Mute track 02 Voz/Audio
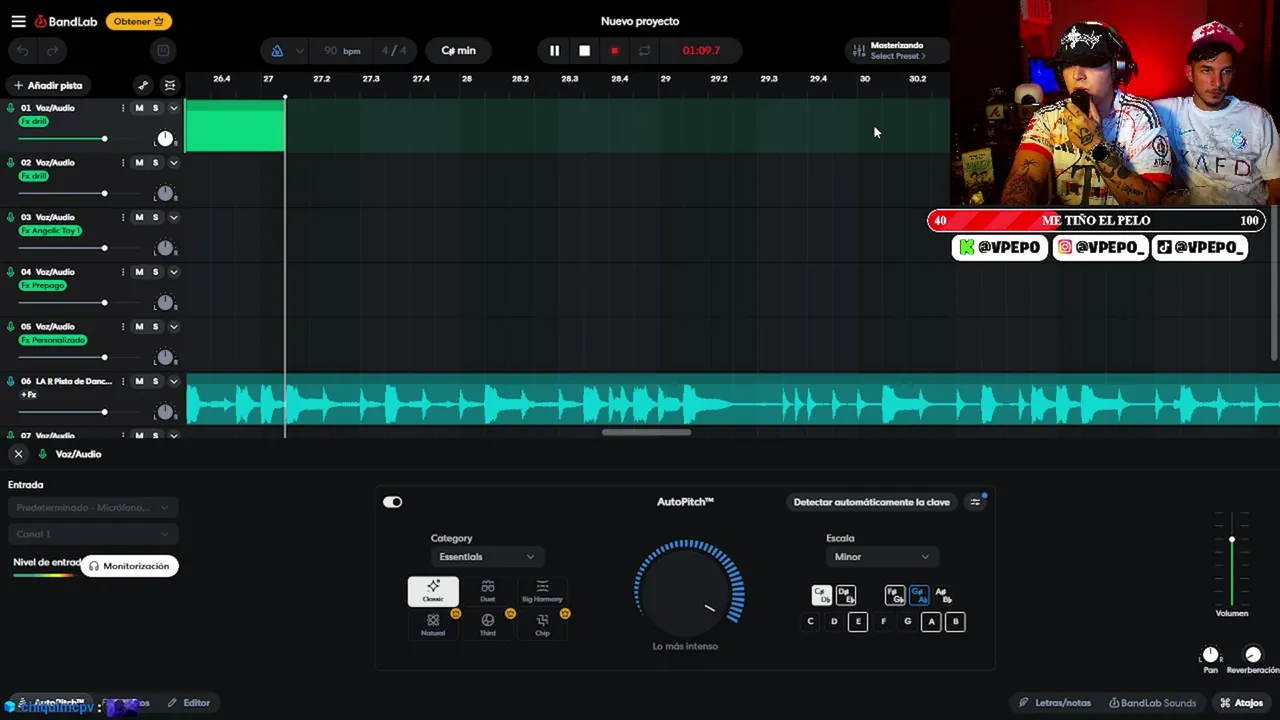This screenshot has height=720, width=1280. (x=139, y=162)
